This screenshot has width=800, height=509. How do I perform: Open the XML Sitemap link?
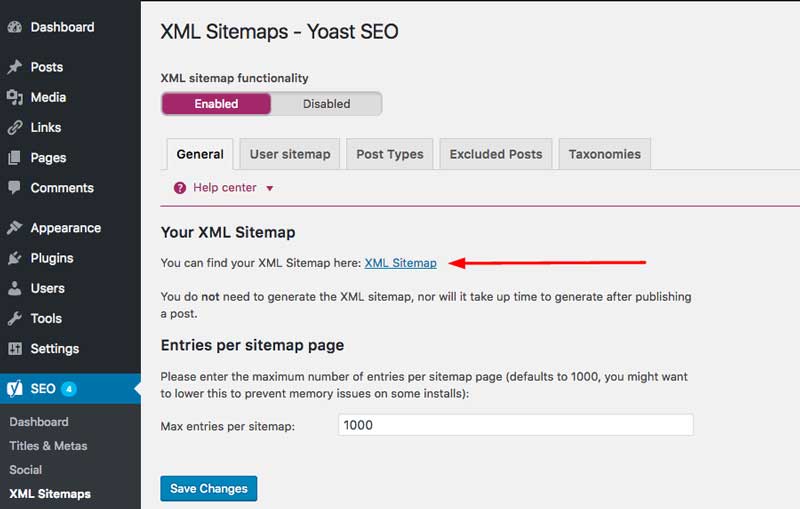point(400,263)
